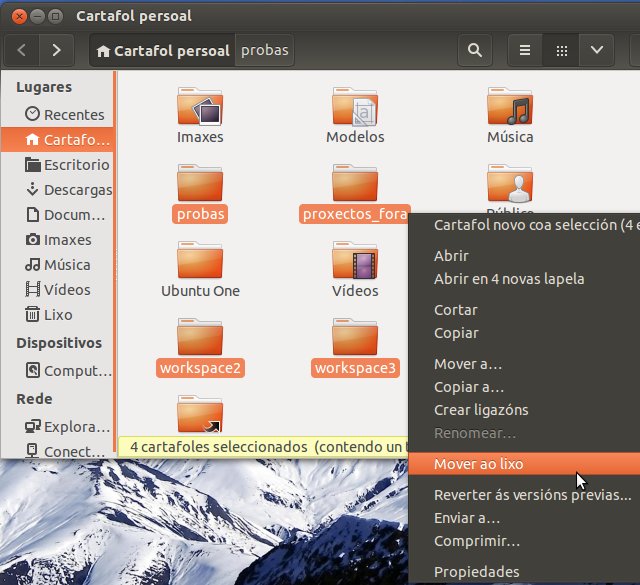Click the workspace3 folder name label

click(355, 368)
